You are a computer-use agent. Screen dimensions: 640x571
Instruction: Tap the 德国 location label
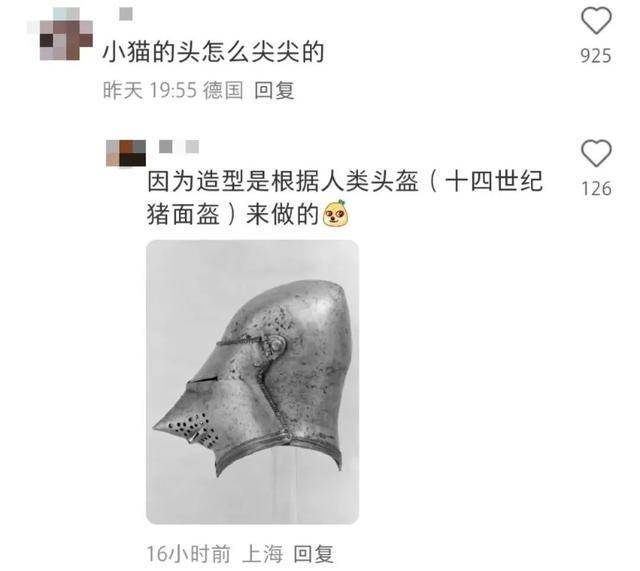click(223, 90)
